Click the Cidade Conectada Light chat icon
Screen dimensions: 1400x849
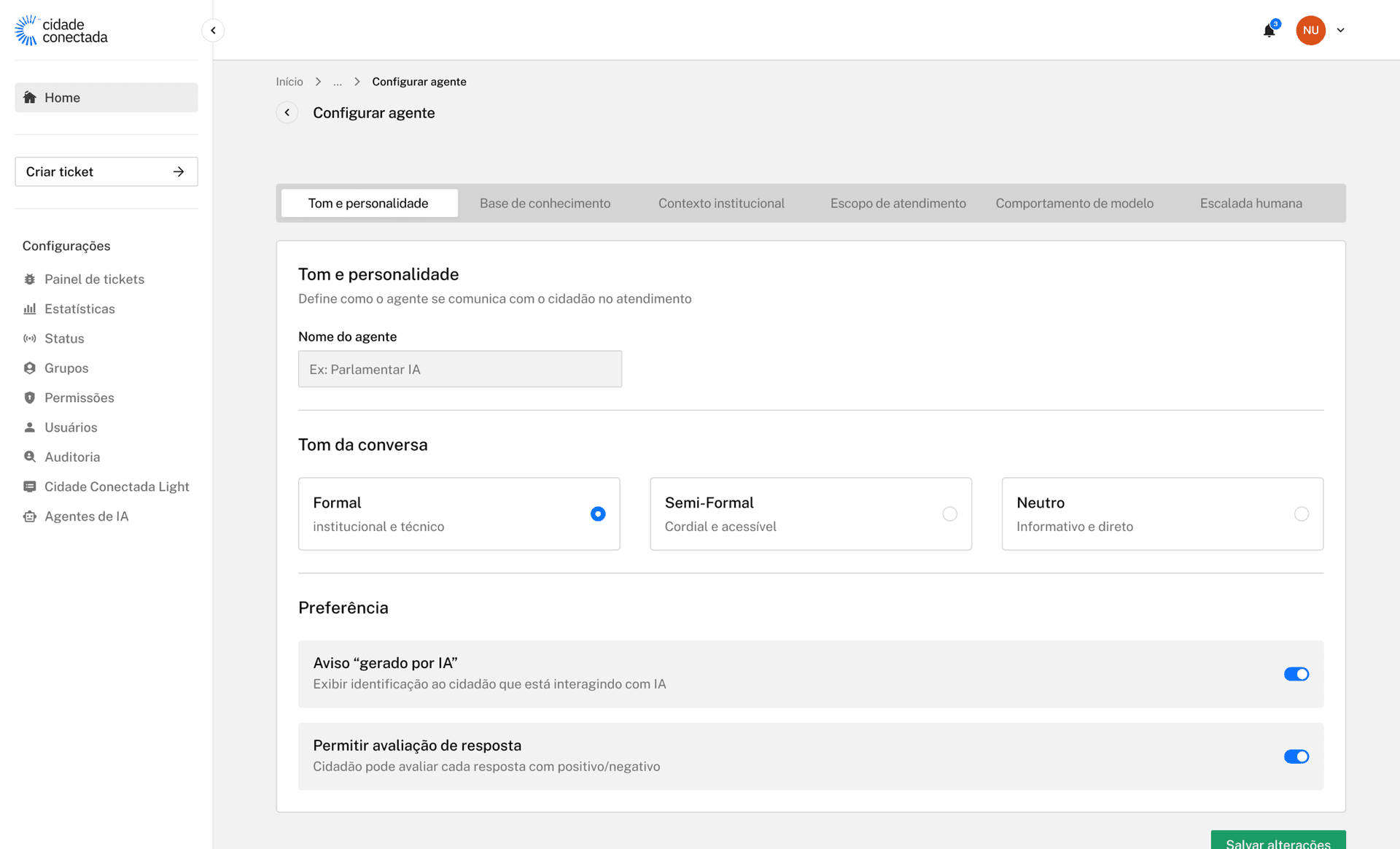coord(30,486)
